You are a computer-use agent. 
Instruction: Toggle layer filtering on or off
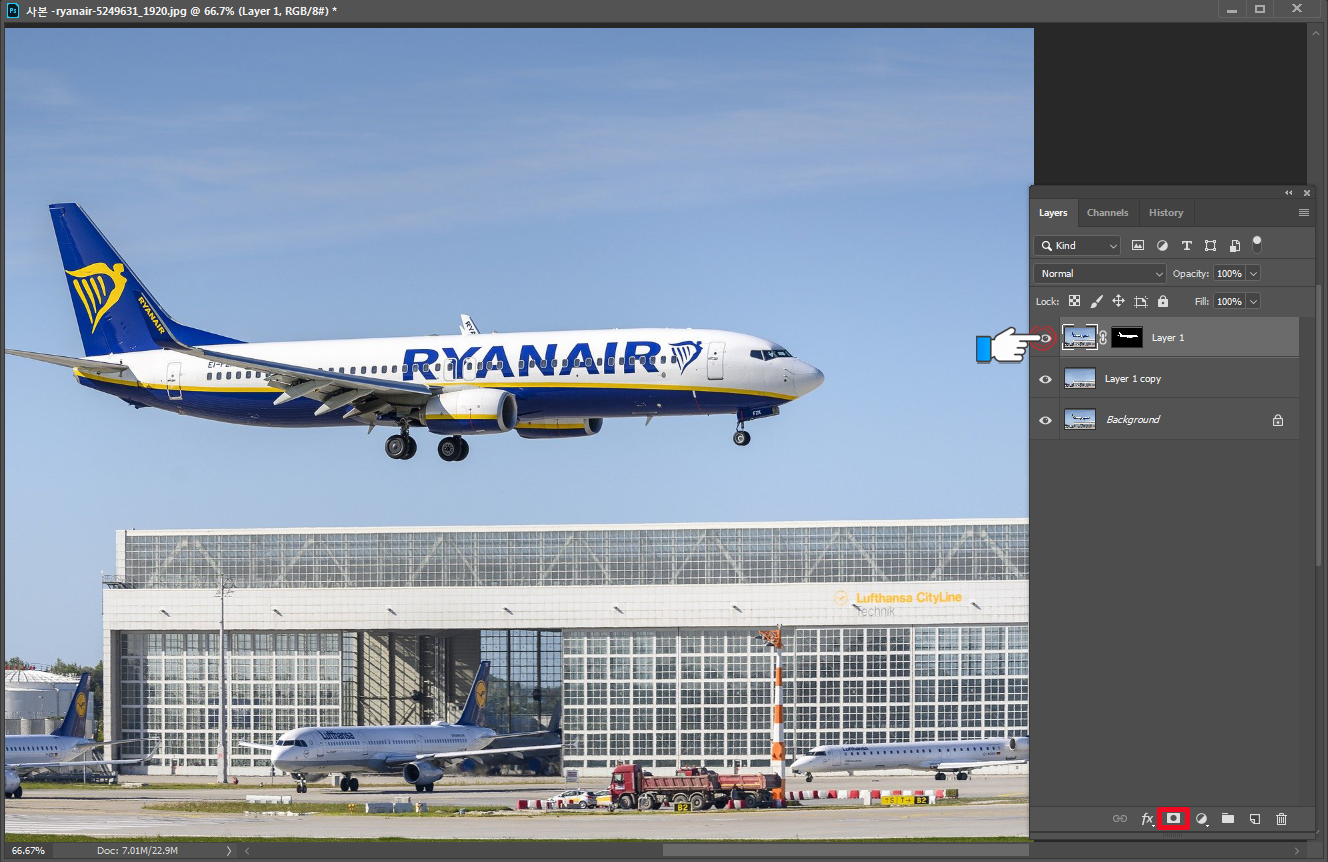coord(1257,243)
